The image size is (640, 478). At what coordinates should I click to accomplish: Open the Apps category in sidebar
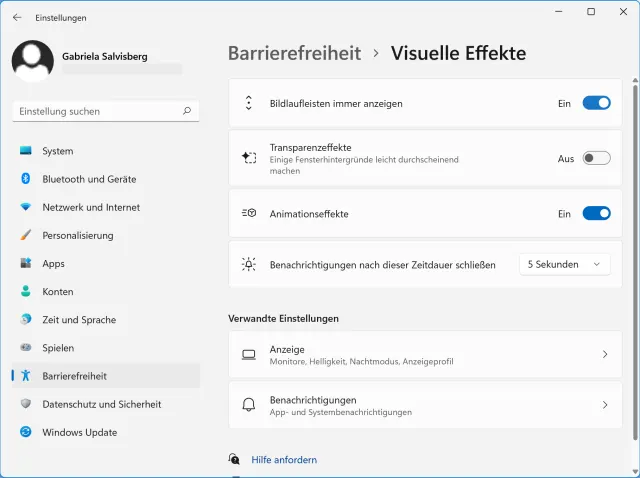pos(53,264)
